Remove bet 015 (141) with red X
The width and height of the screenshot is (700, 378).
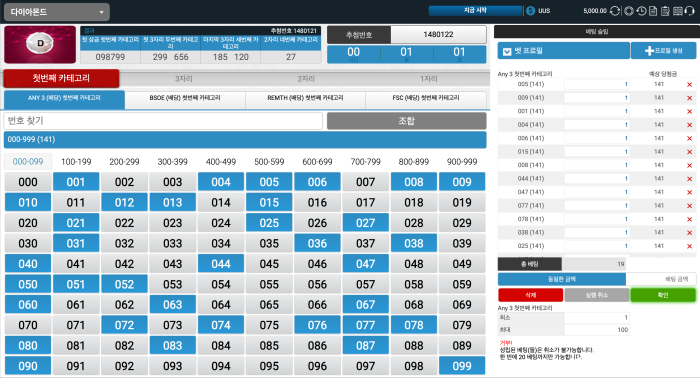coord(689,152)
